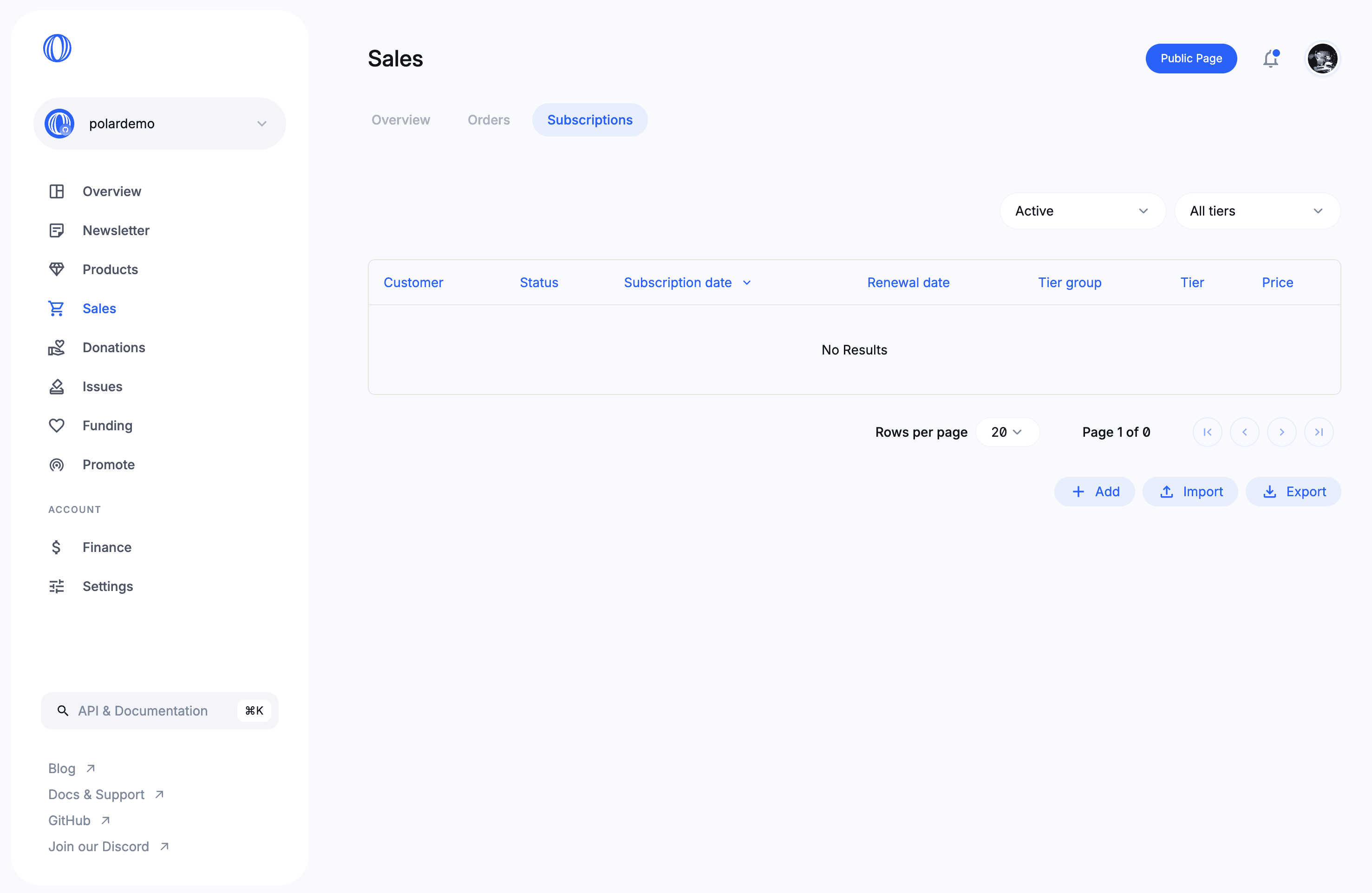This screenshot has height=893, width=1372.
Task: Change rows per page from 20
Action: tap(1007, 433)
